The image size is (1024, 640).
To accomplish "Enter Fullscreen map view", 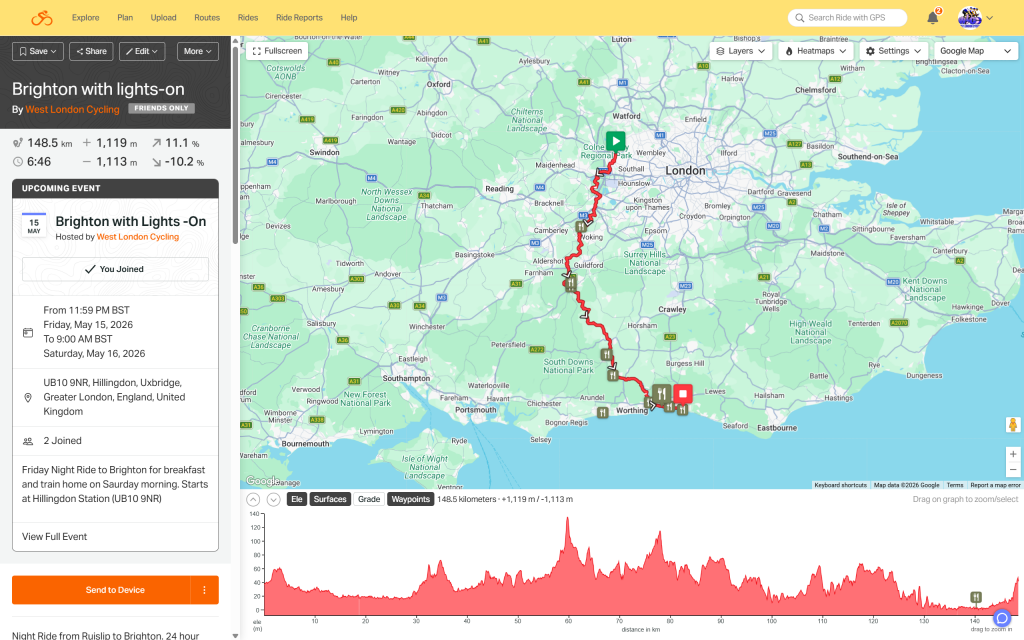I will click(277, 50).
